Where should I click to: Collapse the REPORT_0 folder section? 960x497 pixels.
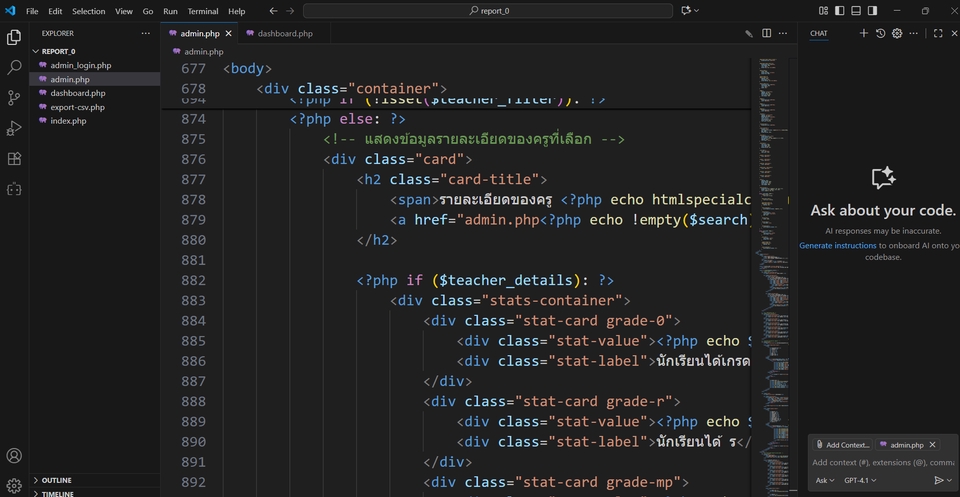click(x=95, y=51)
